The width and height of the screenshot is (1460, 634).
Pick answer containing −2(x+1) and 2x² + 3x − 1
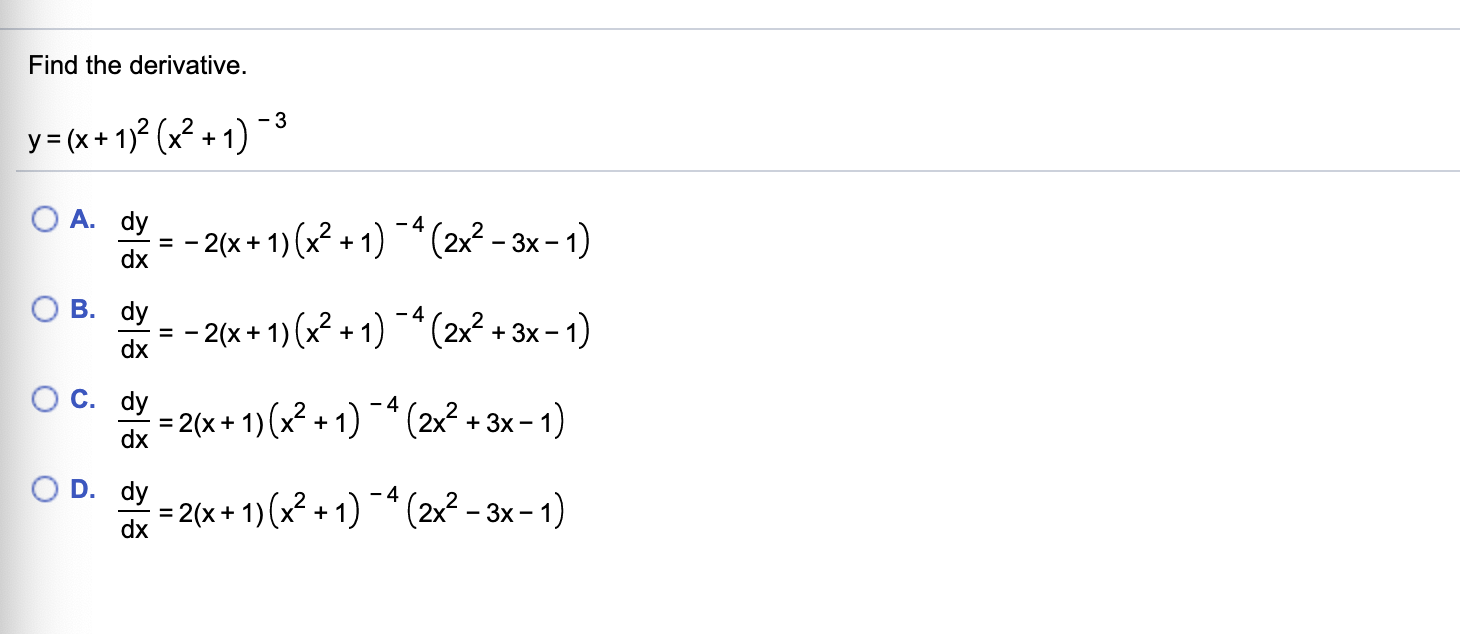44,310
